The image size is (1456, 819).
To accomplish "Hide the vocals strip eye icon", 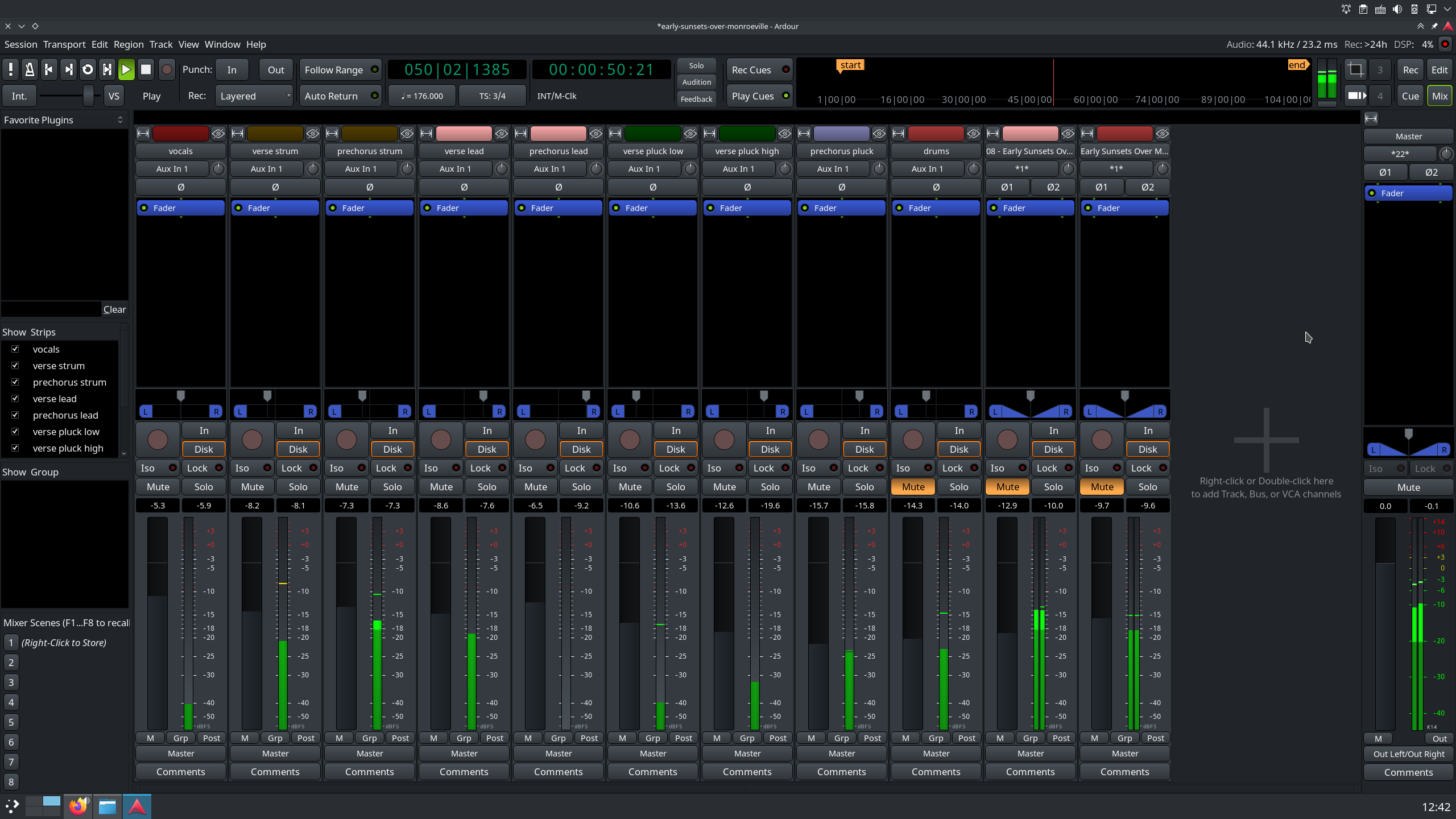I will pyautogui.click(x=218, y=134).
